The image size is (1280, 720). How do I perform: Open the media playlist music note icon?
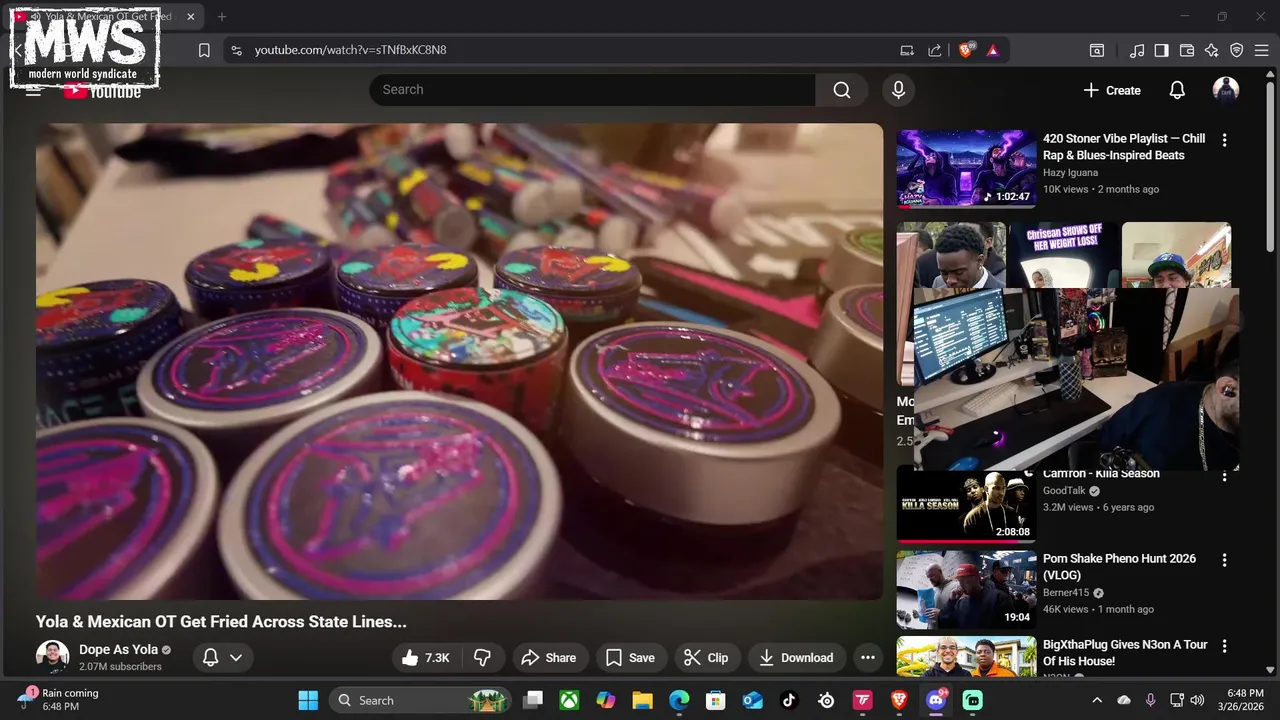pos(1137,50)
